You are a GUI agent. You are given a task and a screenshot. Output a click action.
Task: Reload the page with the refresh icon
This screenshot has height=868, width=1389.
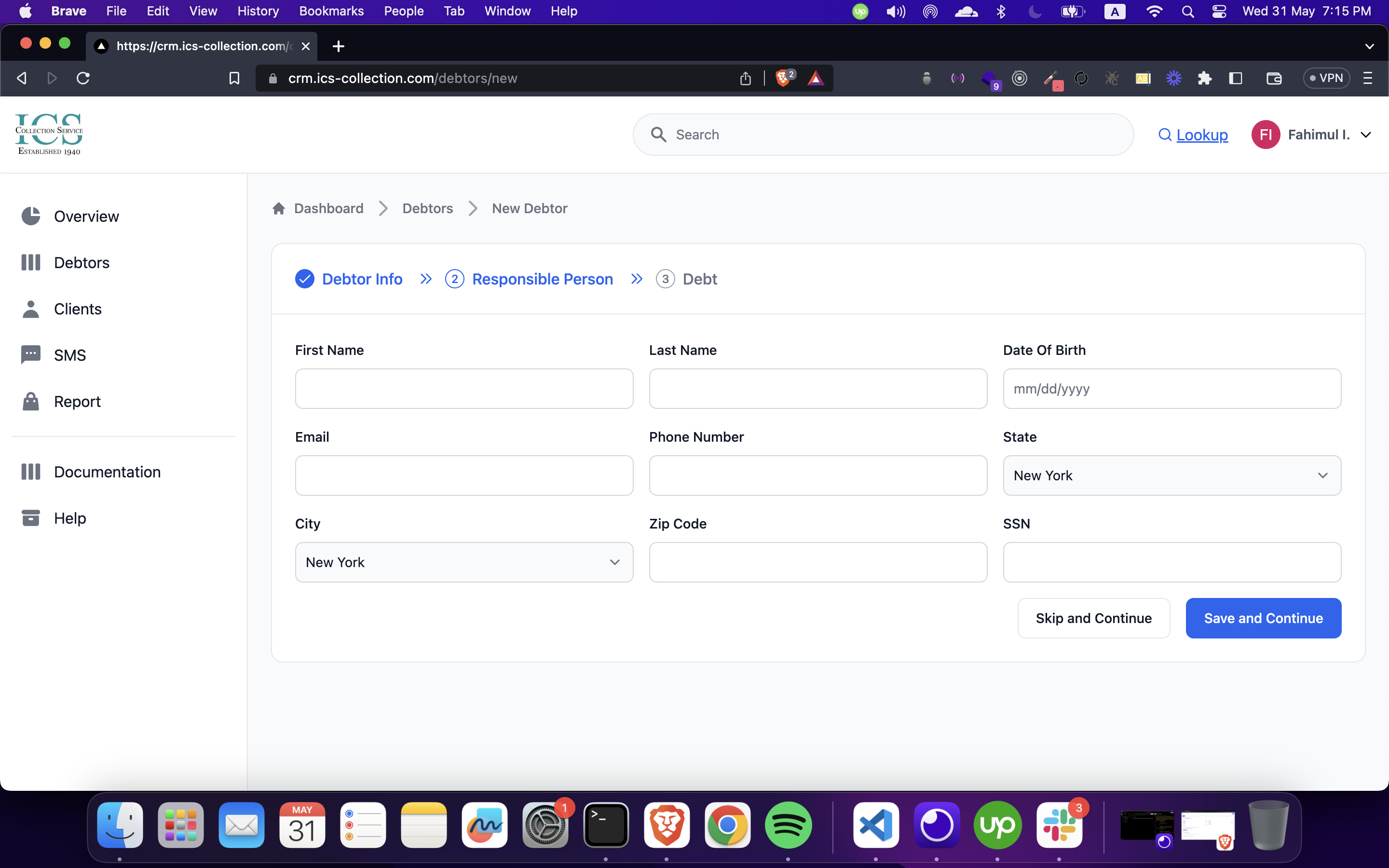(83, 78)
